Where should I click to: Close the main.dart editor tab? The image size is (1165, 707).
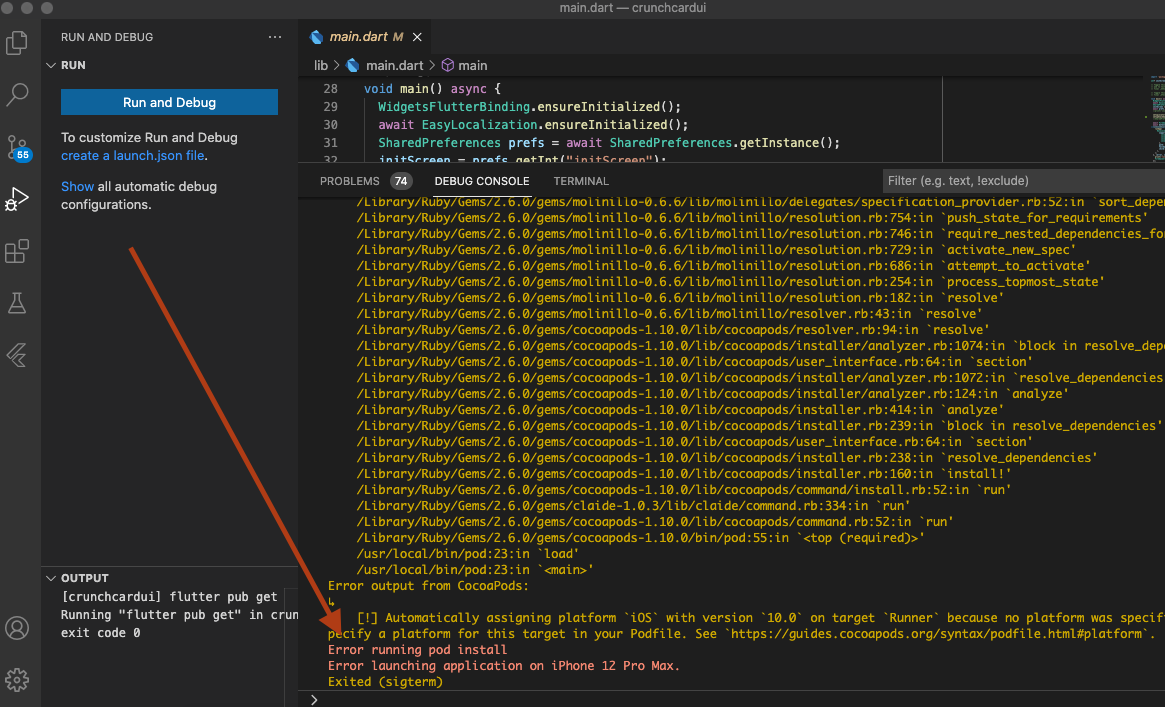(x=417, y=37)
